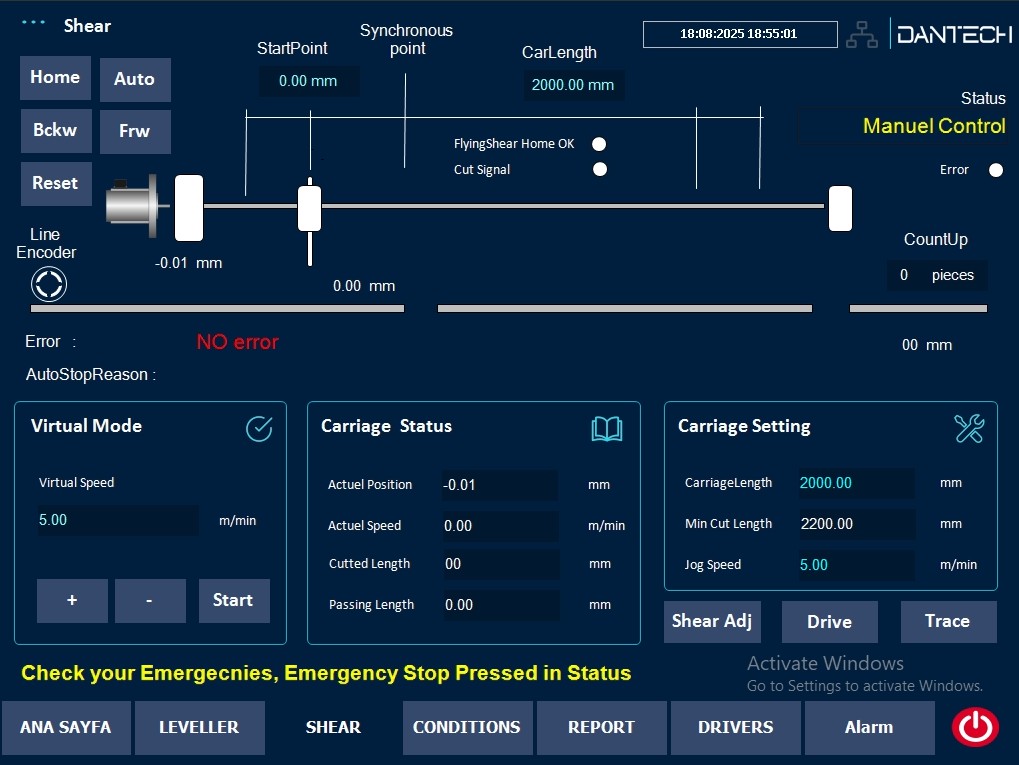Click the FlyingShear Home OK indicator
Screen dimensions: 1019x765
click(599, 144)
